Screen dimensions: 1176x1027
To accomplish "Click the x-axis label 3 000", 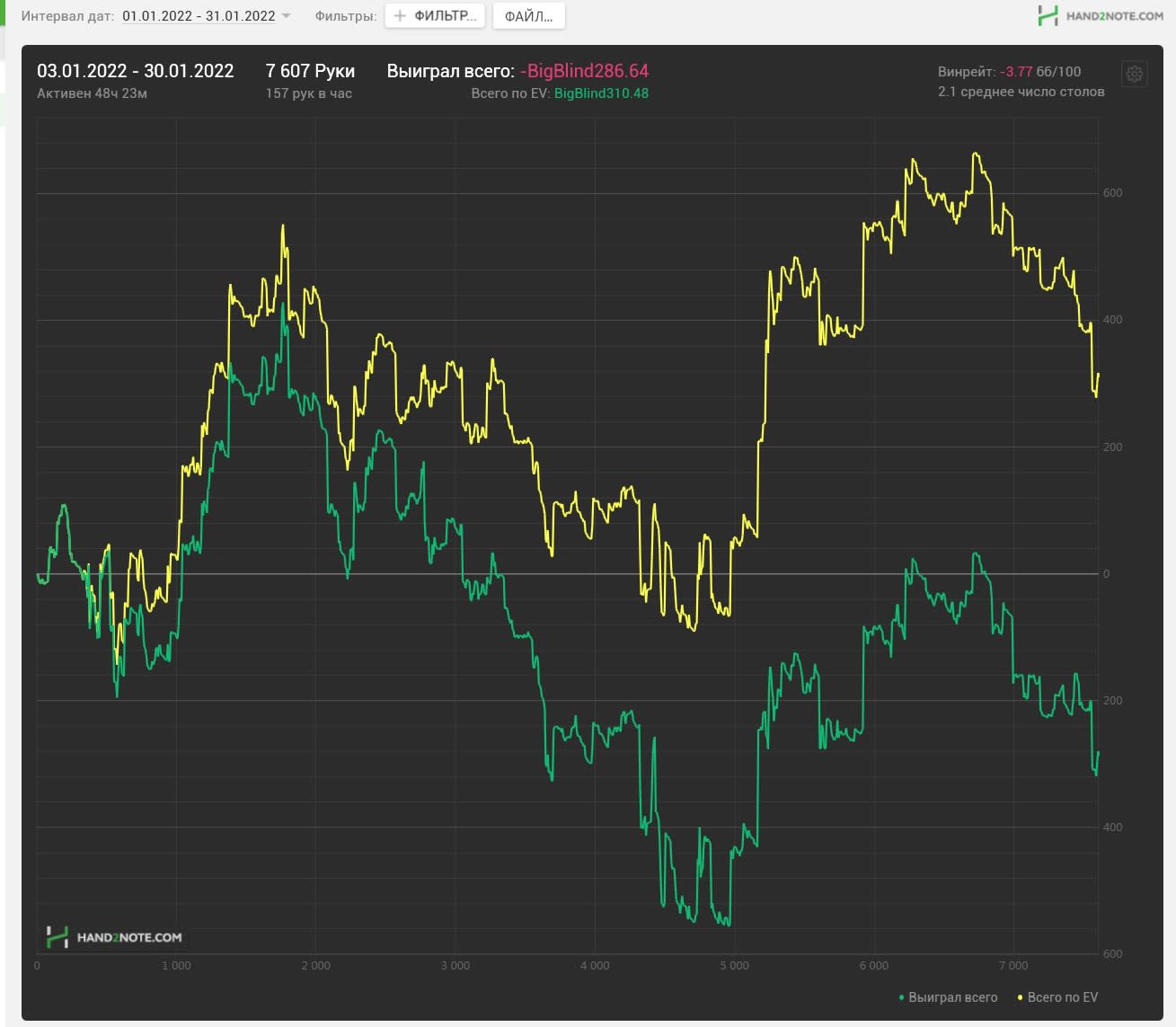I will click(x=455, y=966).
